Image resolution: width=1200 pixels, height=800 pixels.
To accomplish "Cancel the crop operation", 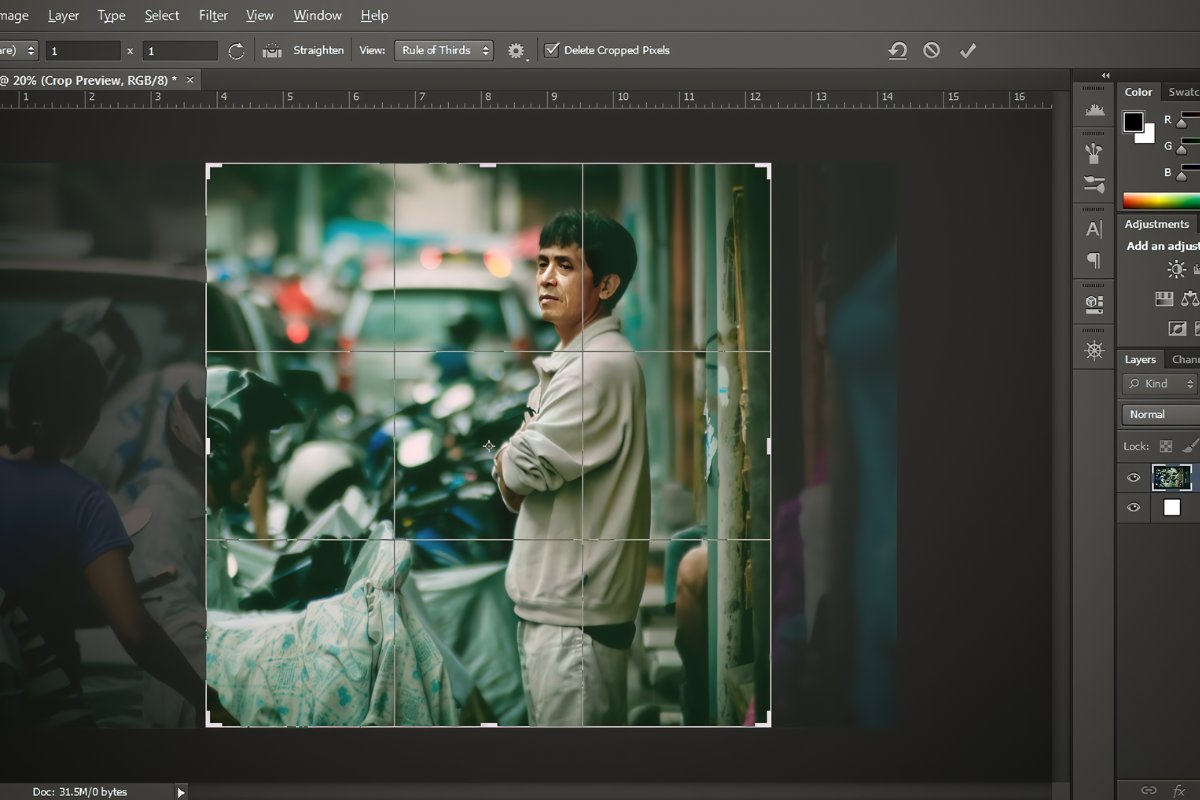I will [931, 49].
